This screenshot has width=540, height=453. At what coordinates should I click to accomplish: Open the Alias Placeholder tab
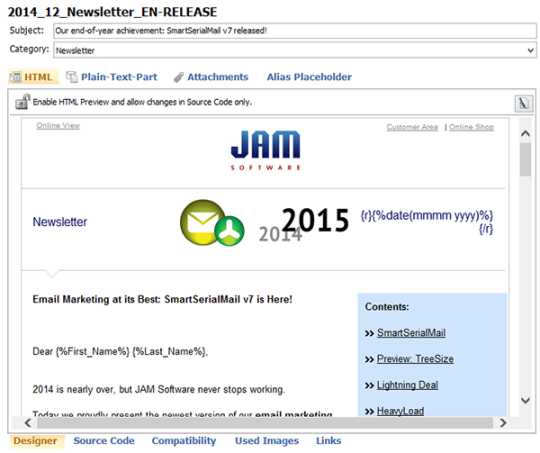pyautogui.click(x=309, y=77)
